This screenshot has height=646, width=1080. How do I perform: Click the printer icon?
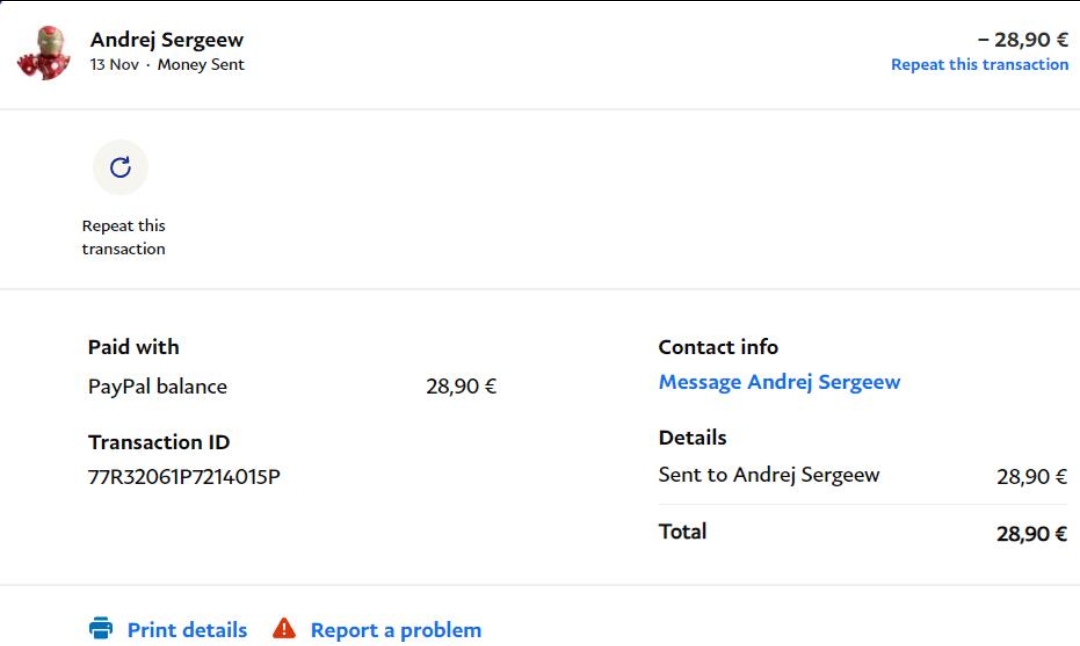[x=101, y=629]
